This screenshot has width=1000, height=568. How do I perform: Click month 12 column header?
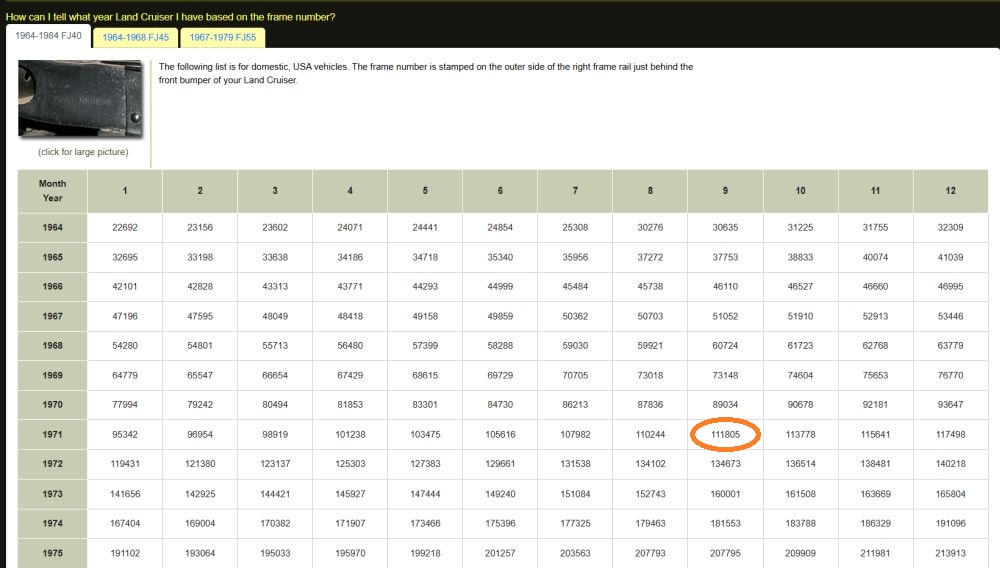pyautogui.click(x=950, y=191)
